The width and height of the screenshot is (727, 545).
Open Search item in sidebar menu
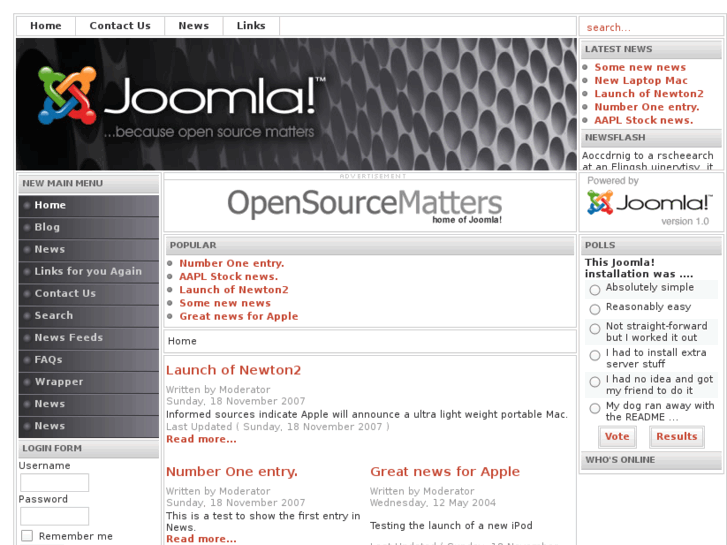tap(89, 316)
